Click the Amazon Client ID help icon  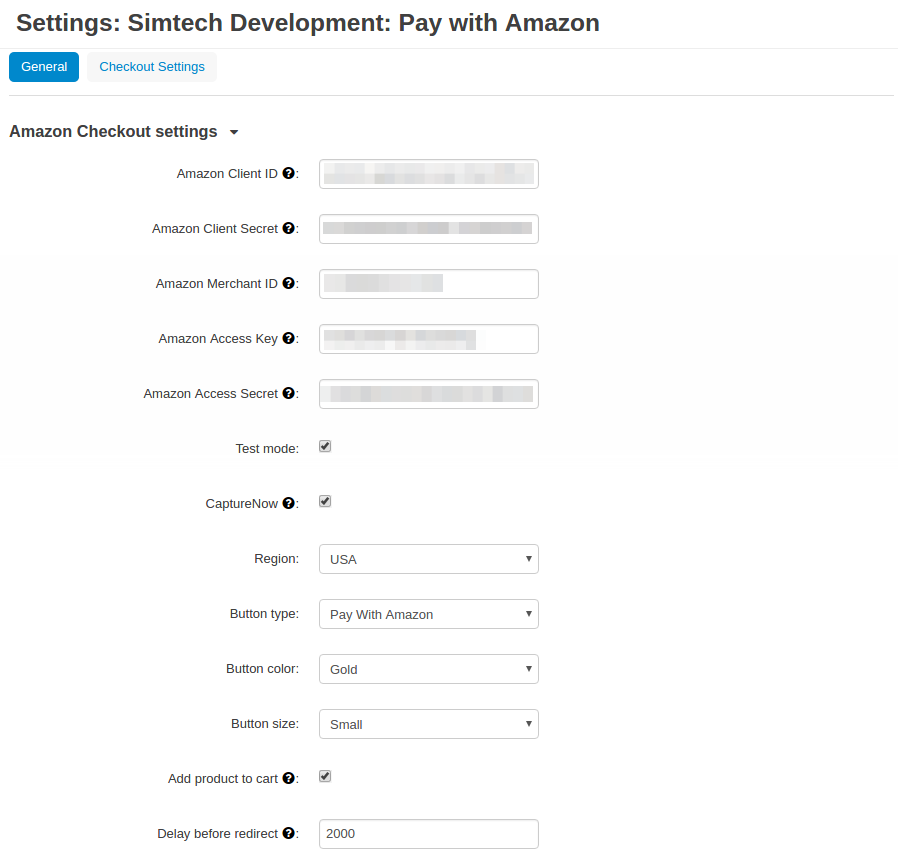[289, 173]
